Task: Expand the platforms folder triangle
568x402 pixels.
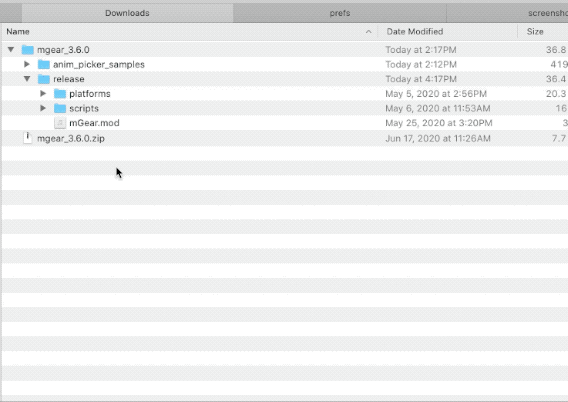Action: 43,93
